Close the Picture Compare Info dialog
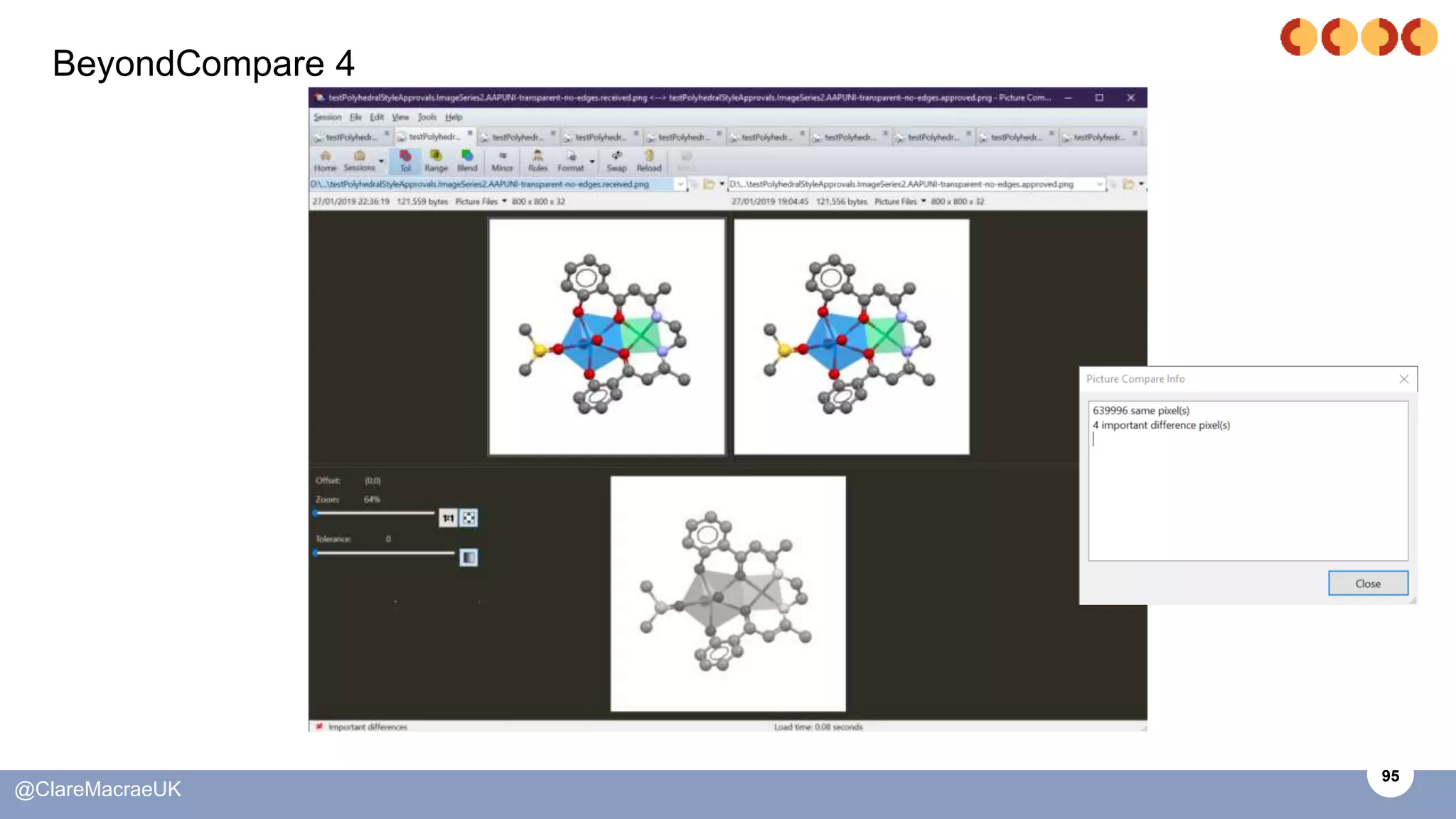 click(1367, 583)
